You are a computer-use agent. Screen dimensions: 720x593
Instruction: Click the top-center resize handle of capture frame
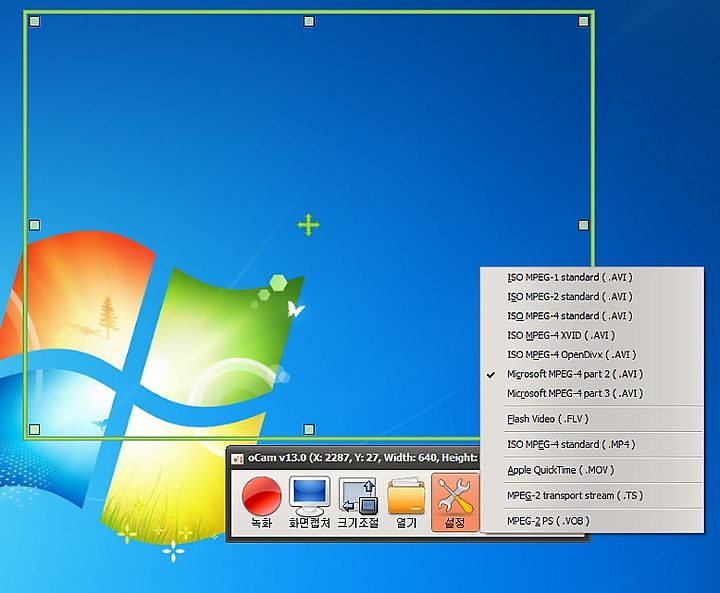(x=309, y=21)
